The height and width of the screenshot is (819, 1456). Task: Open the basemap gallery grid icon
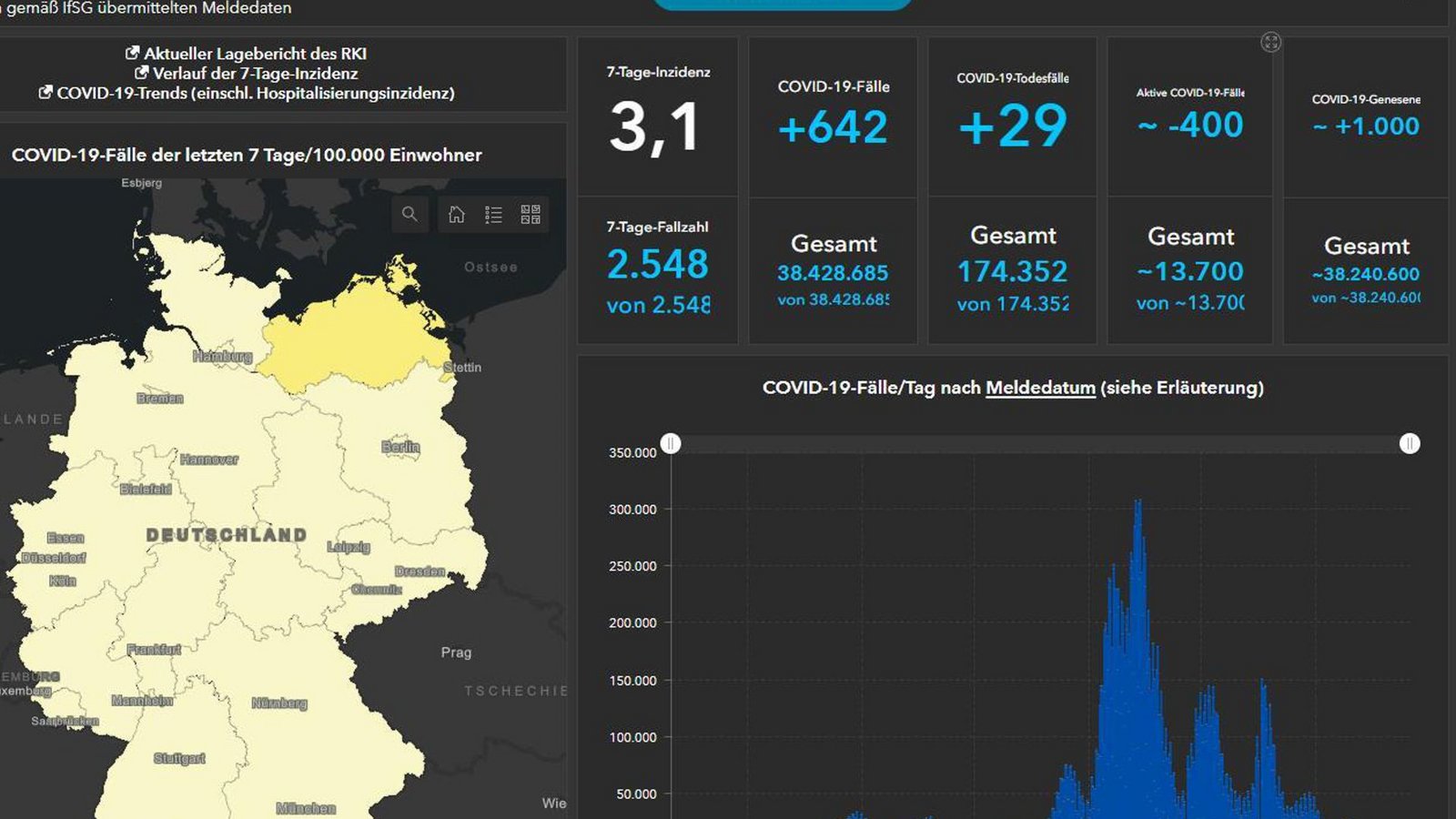tap(531, 215)
